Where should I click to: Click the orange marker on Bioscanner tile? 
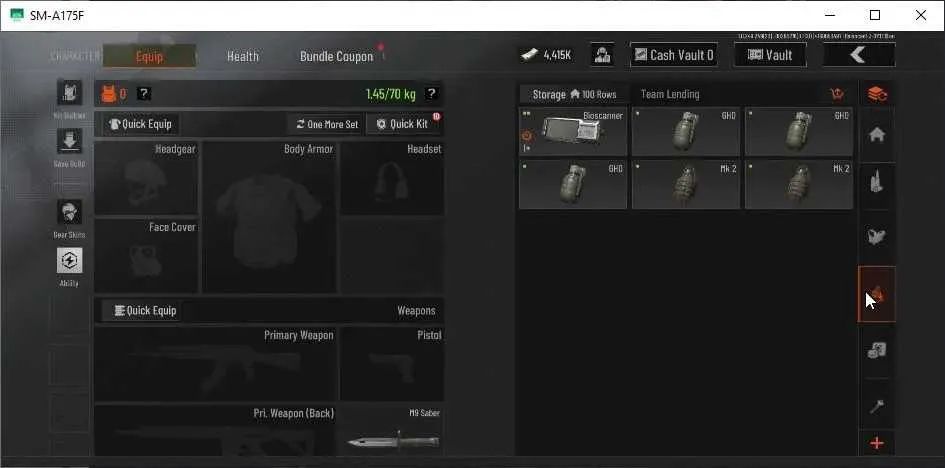(x=527, y=137)
